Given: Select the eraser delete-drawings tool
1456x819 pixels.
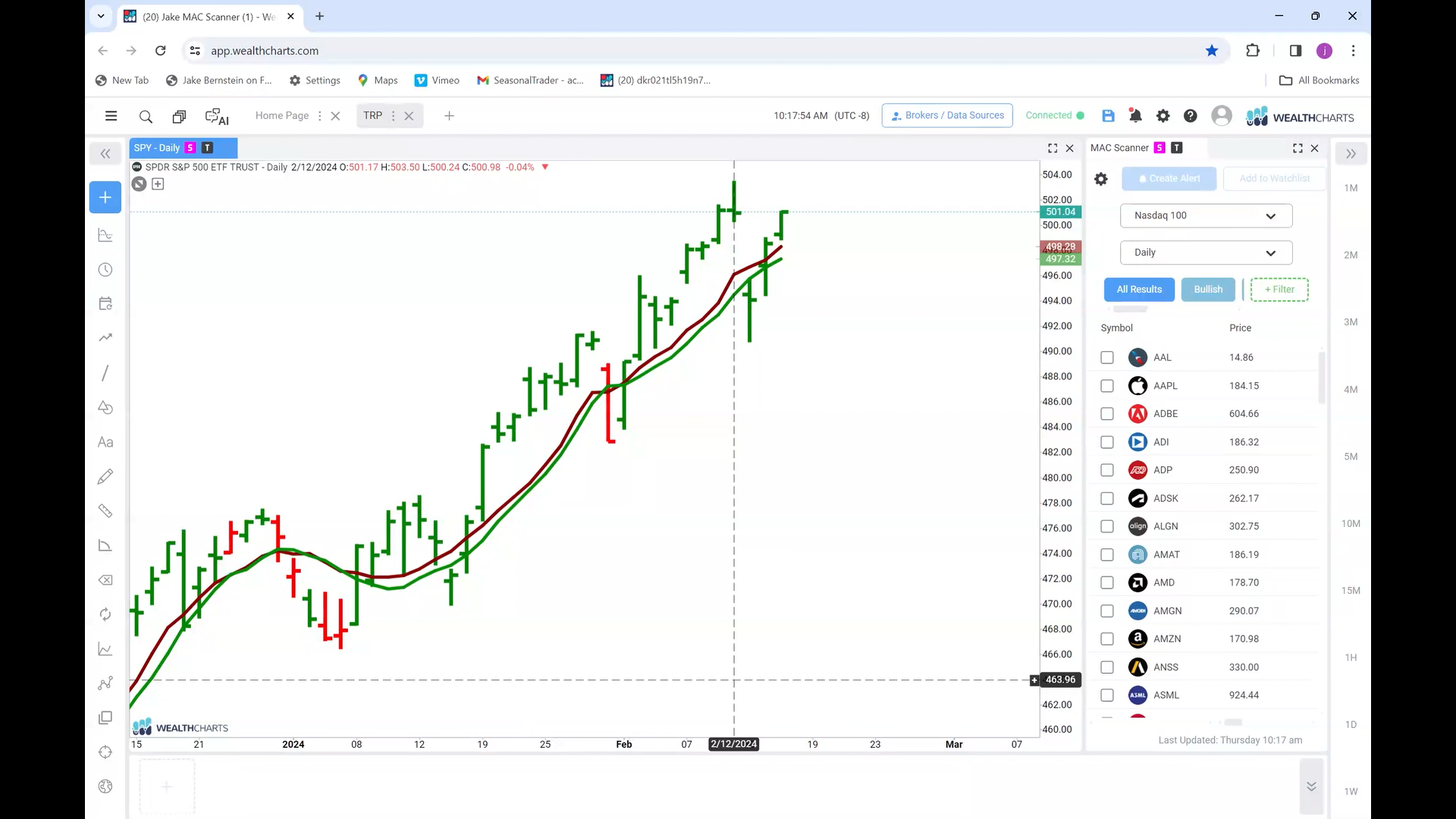Looking at the screenshot, I should pos(105,580).
